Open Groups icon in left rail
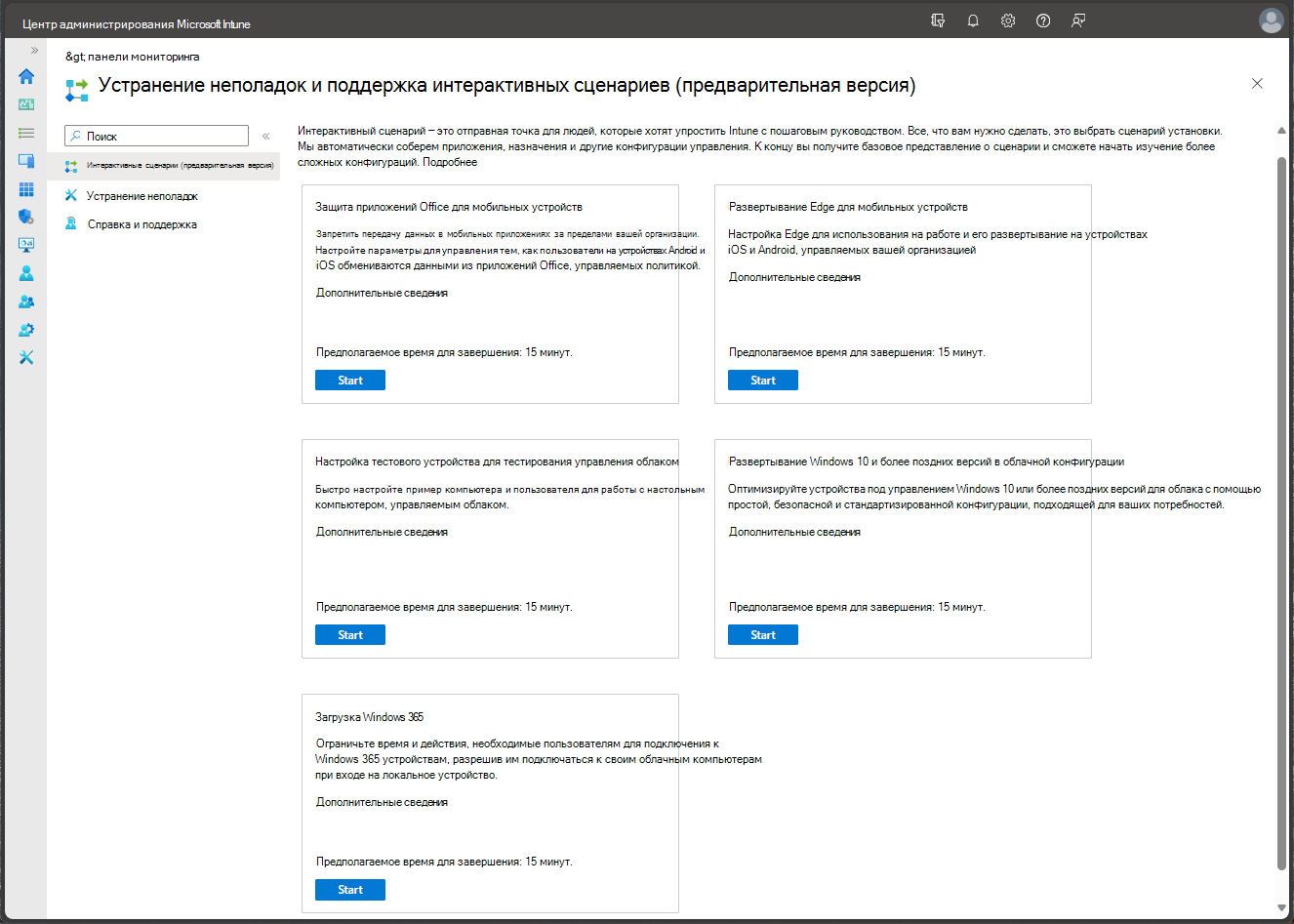1294x924 pixels. click(x=26, y=301)
